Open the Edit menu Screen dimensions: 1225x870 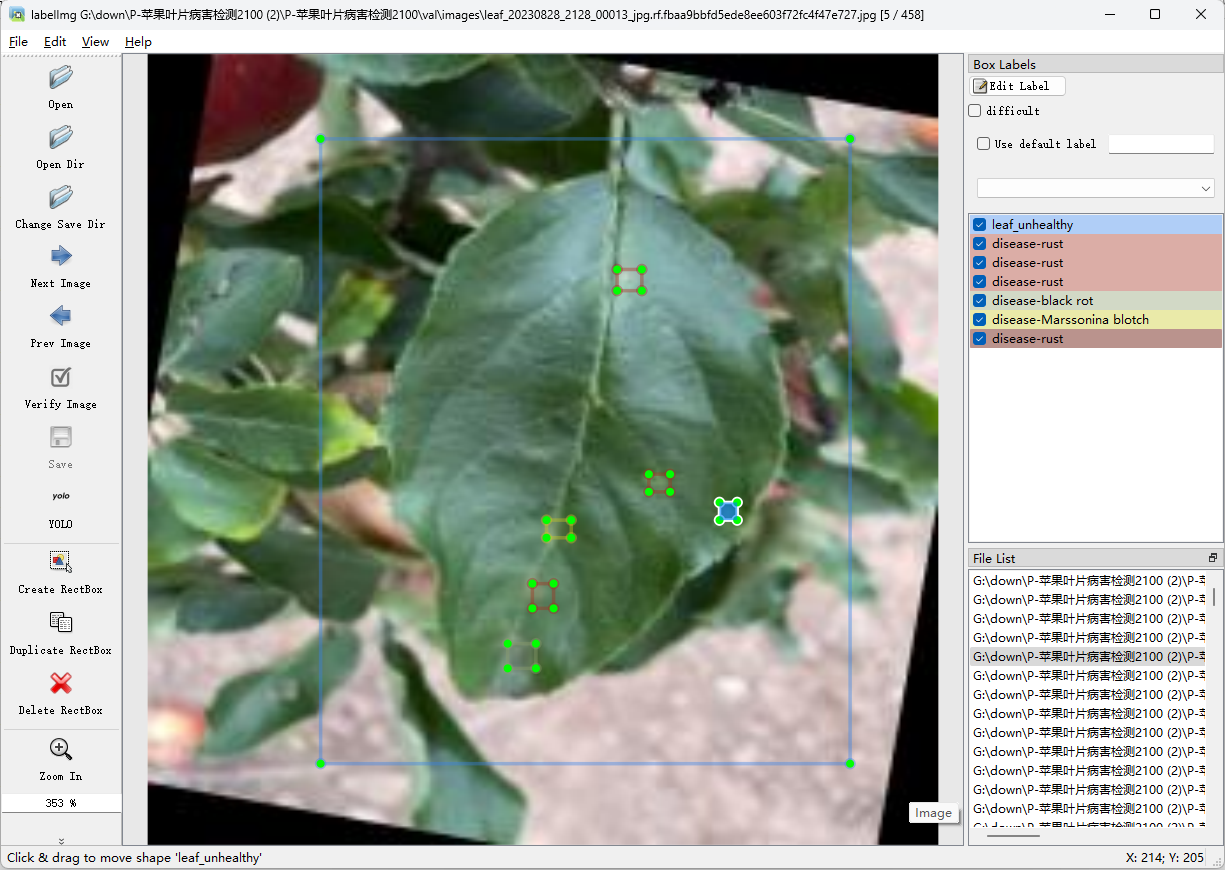pos(55,42)
